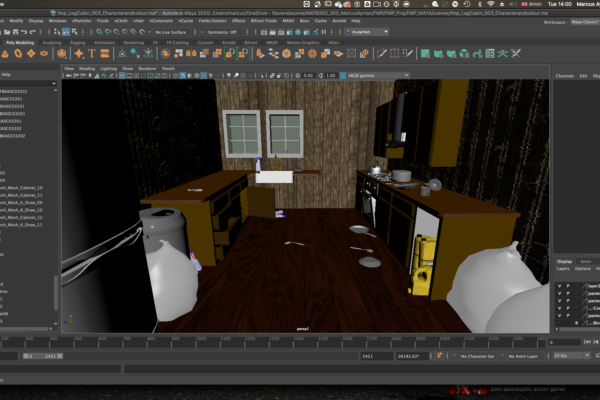Switch to the Sculpting shelf tab
Viewport: 600px width, 400px height.
click(x=52, y=42)
